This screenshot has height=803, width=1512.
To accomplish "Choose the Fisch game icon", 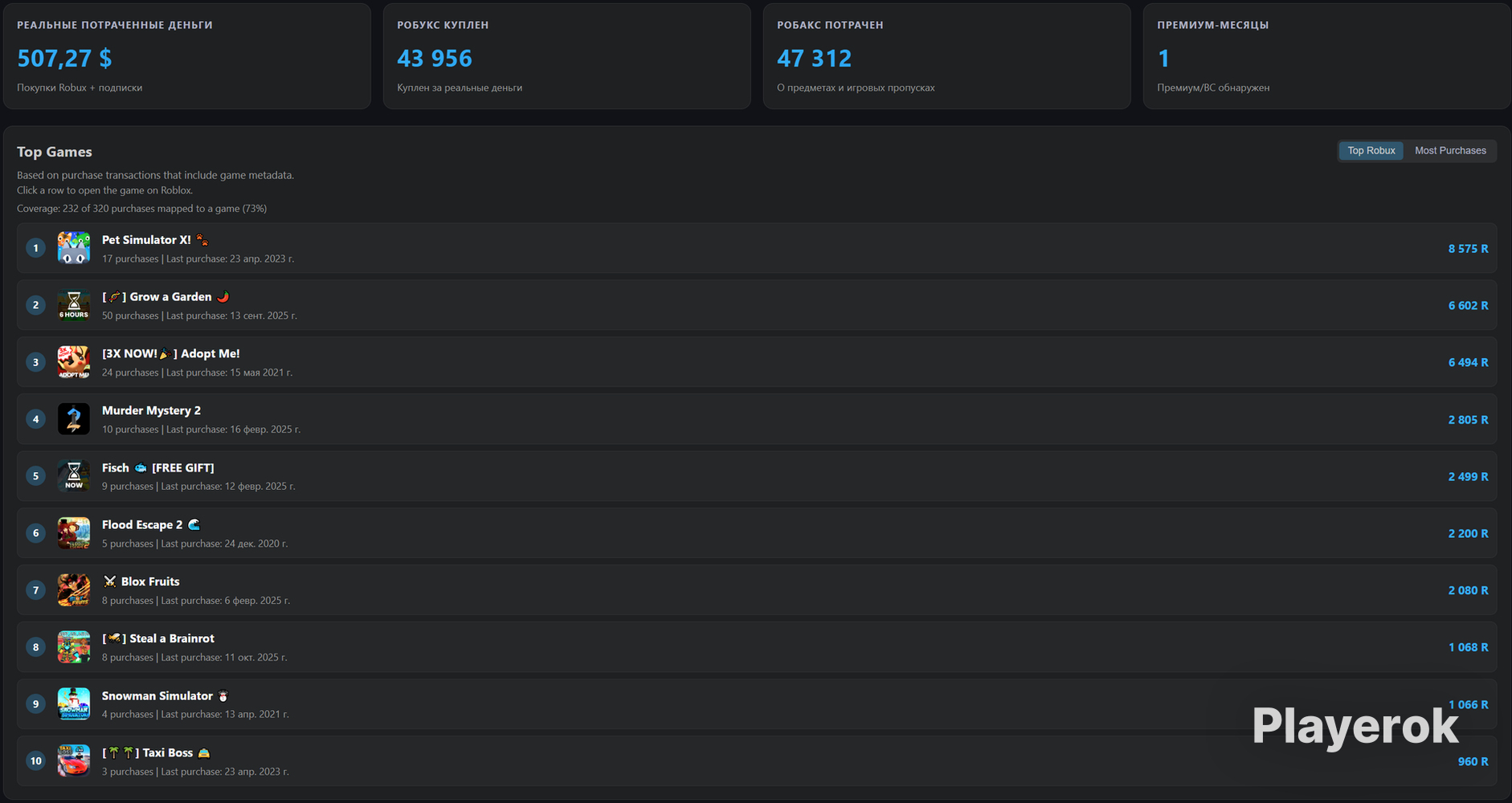I will [74, 476].
